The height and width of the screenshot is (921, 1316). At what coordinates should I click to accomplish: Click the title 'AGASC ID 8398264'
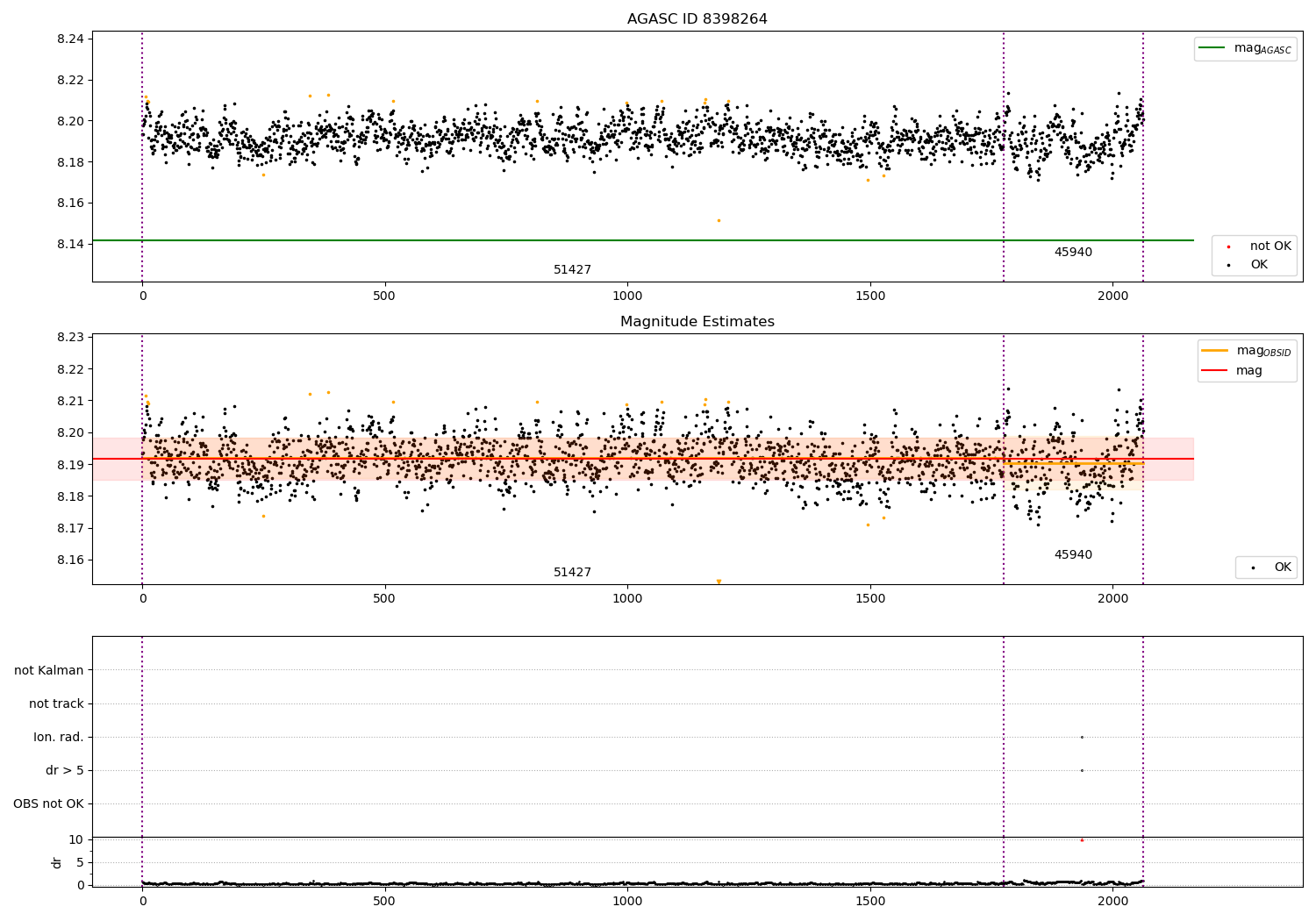(697, 19)
